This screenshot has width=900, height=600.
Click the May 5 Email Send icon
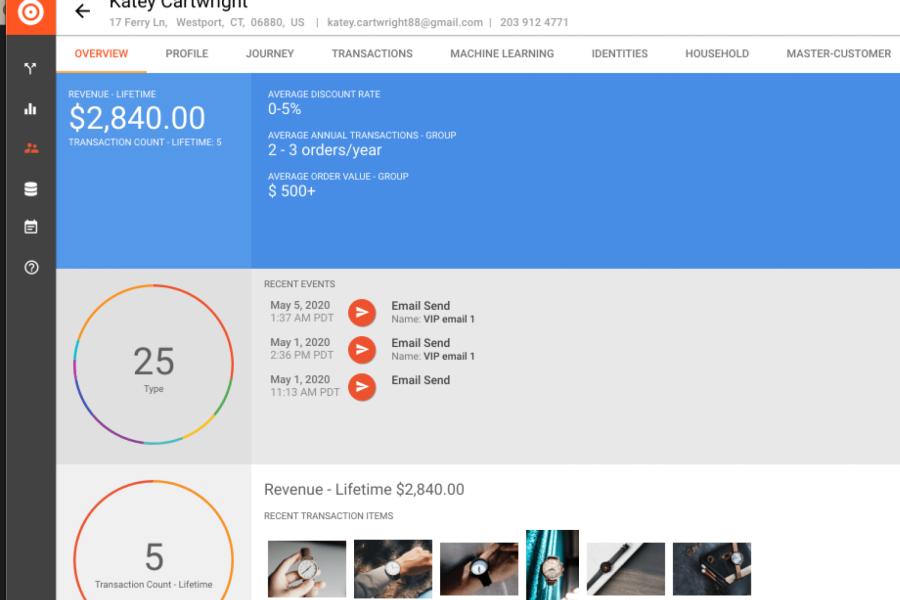362,313
